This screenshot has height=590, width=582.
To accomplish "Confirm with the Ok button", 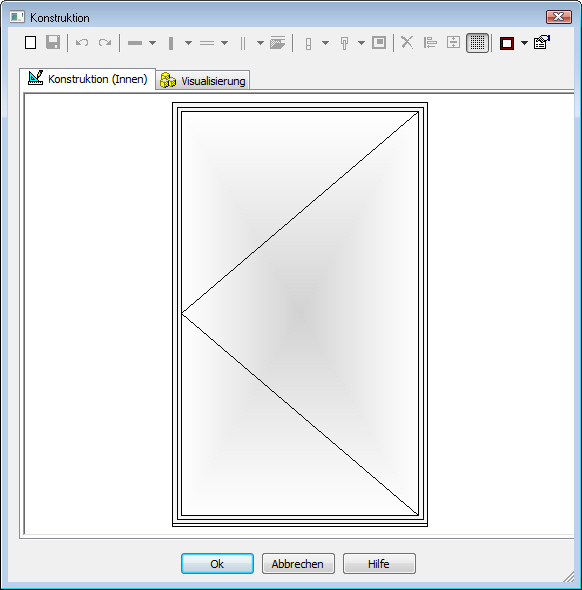I will pyautogui.click(x=217, y=563).
